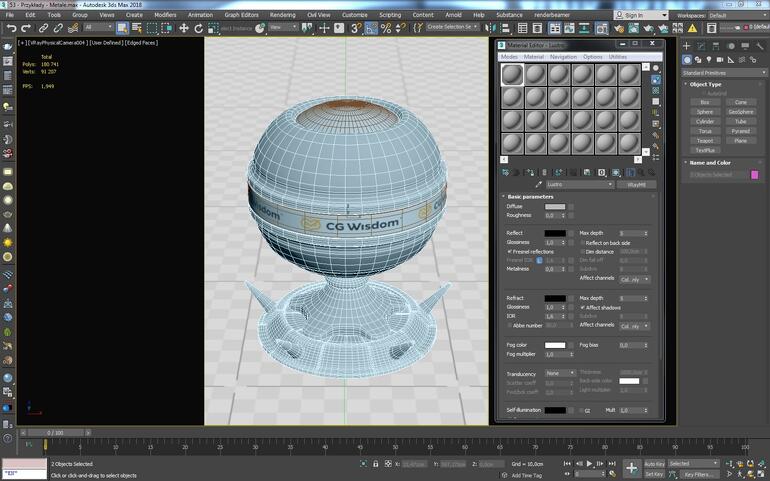Open the Hierarchy panel tab
This screenshot has width=770, height=481.
pyautogui.click(x=716, y=46)
